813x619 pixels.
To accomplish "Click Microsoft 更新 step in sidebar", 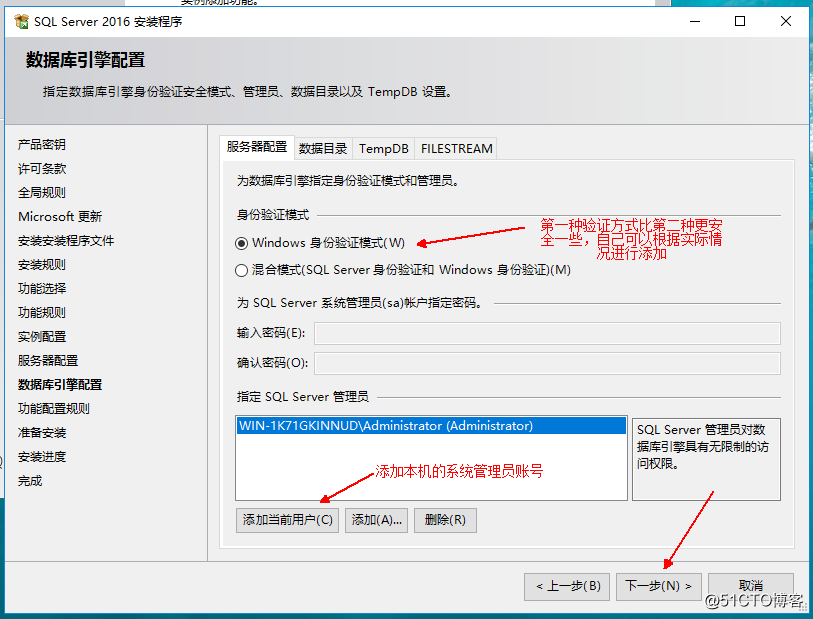I will tap(60, 217).
